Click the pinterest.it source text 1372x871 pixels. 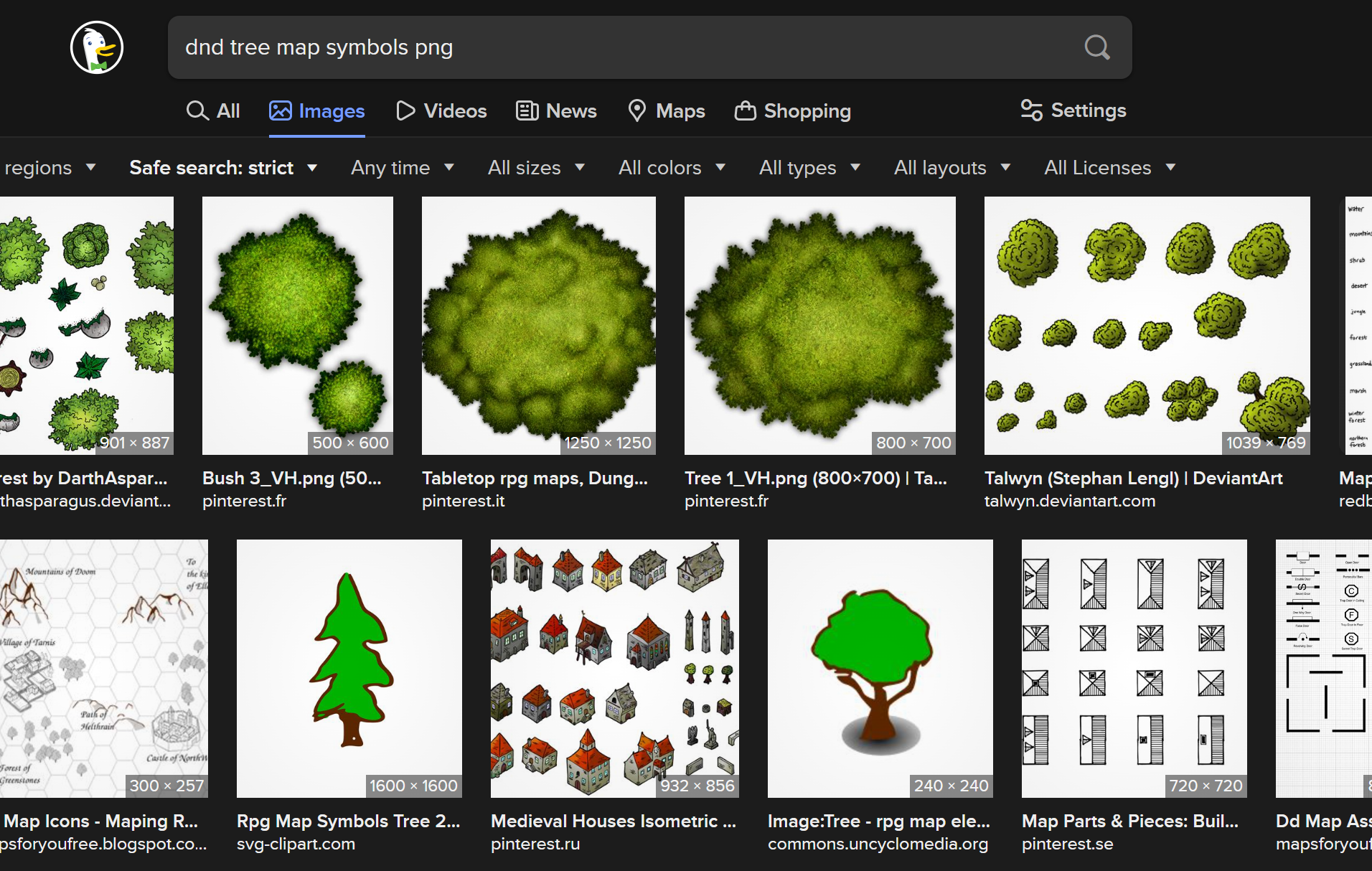click(x=464, y=501)
